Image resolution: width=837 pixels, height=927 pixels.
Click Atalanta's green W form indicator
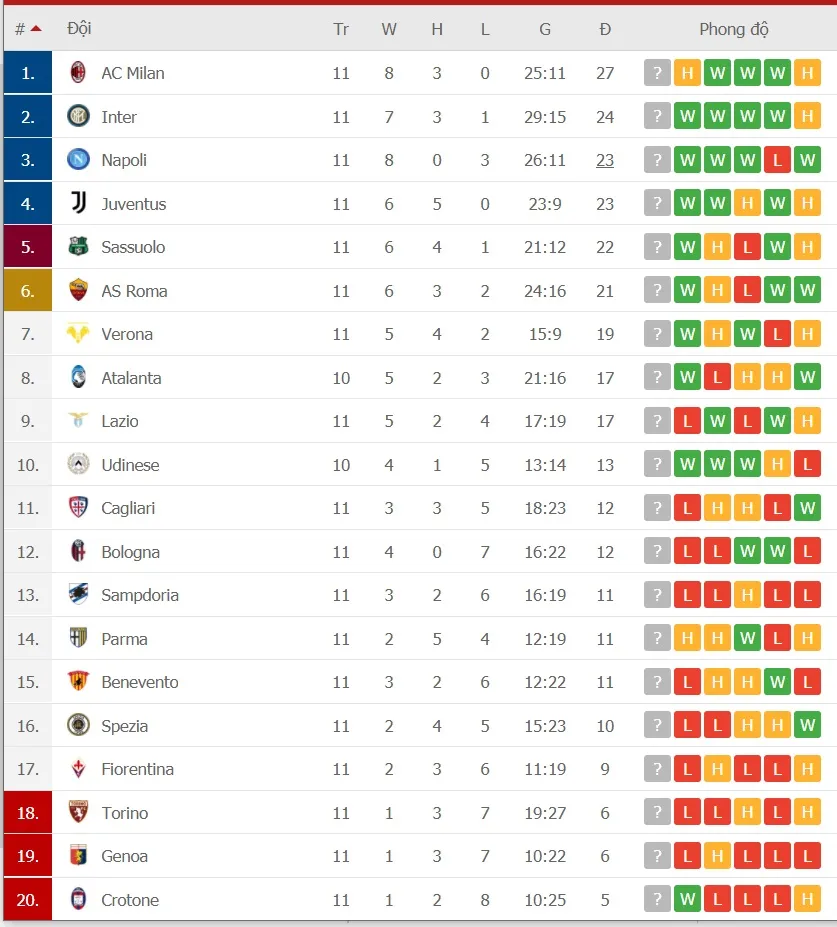click(x=687, y=377)
